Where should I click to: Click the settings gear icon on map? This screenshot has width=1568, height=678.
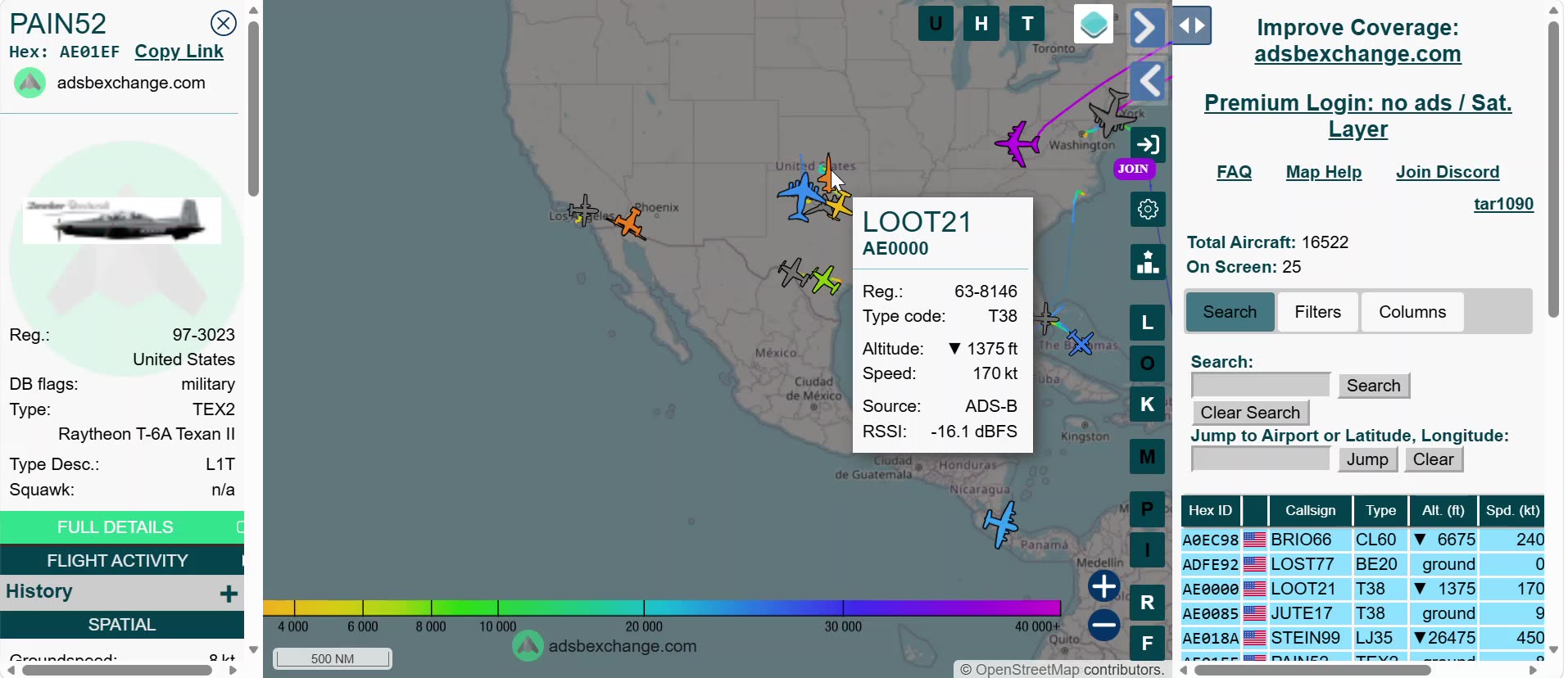click(1148, 210)
